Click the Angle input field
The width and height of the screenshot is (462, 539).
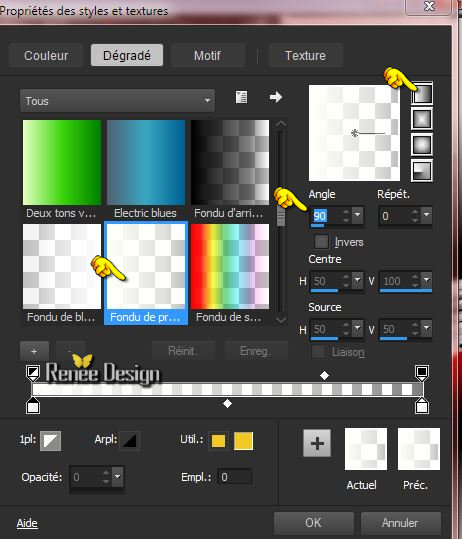(x=326, y=216)
